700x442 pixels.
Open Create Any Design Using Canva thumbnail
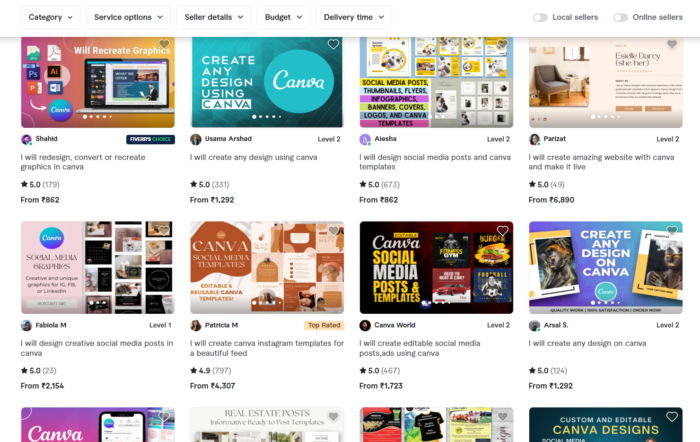point(267,82)
